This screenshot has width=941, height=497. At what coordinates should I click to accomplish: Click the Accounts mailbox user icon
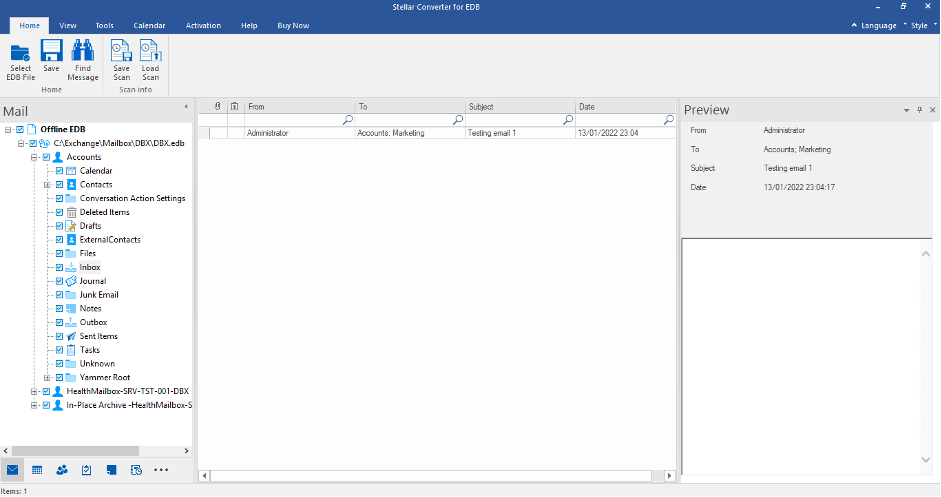coord(58,157)
